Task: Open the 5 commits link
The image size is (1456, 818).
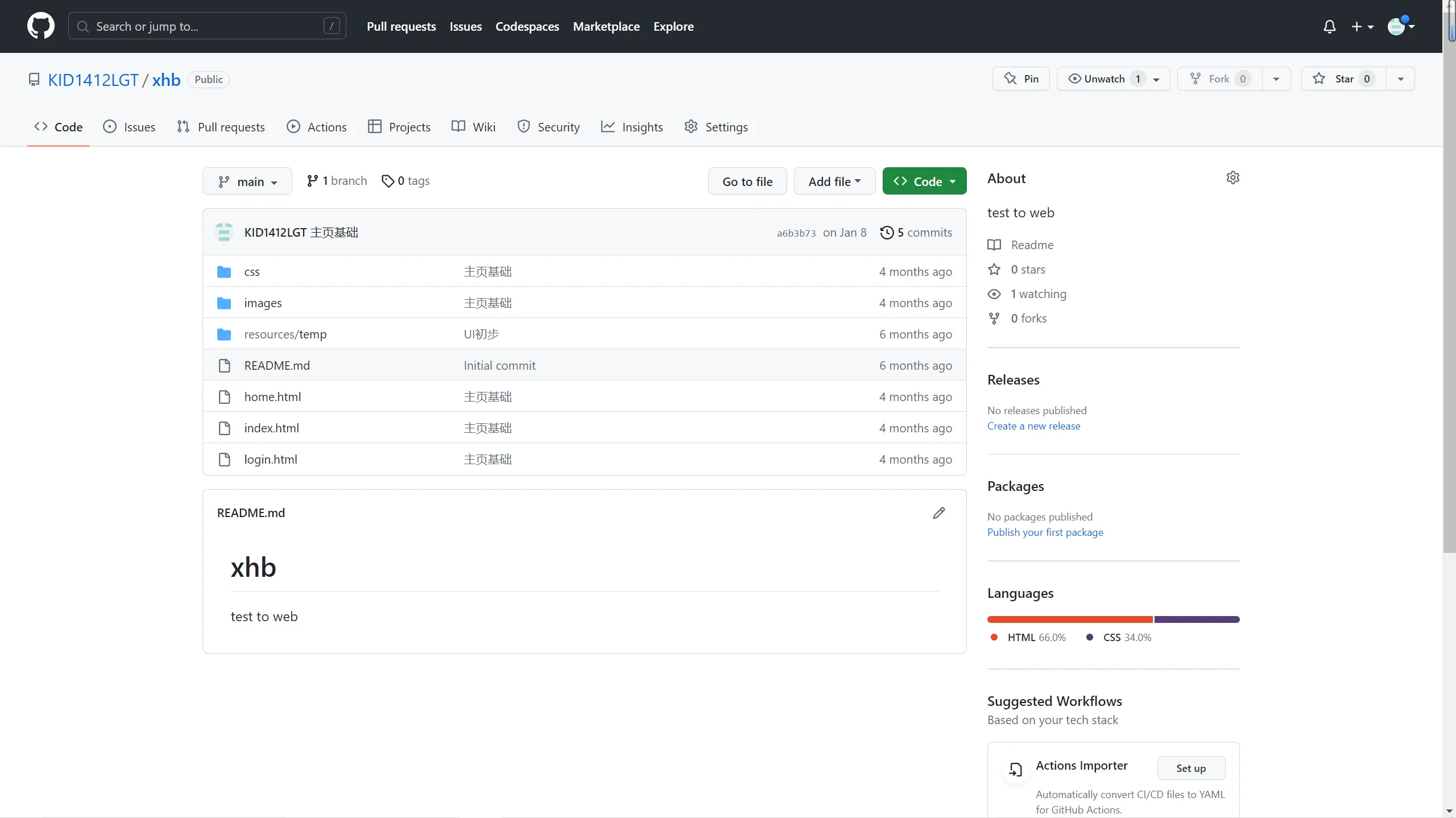Action: point(916,233)
